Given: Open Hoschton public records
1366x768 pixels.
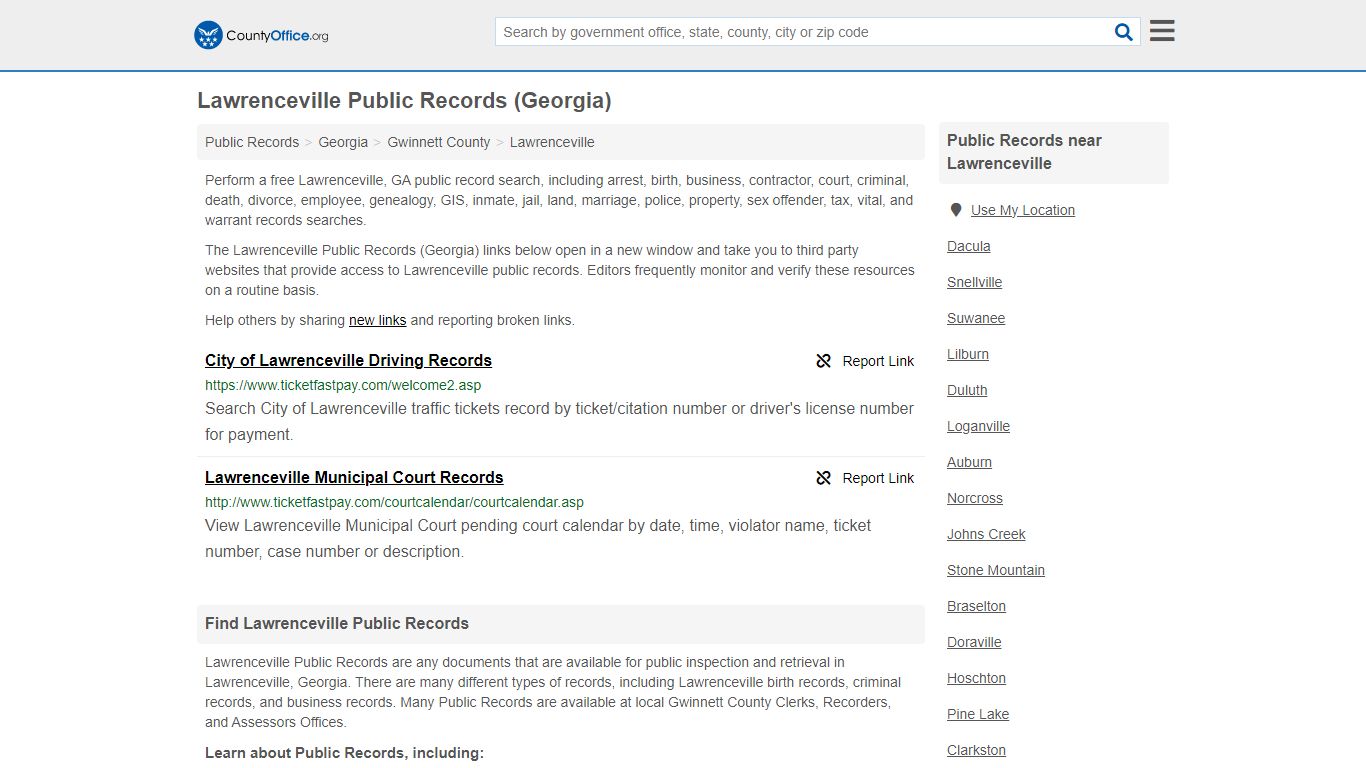Looking at the screenshot, I should (x=976, y=678).
